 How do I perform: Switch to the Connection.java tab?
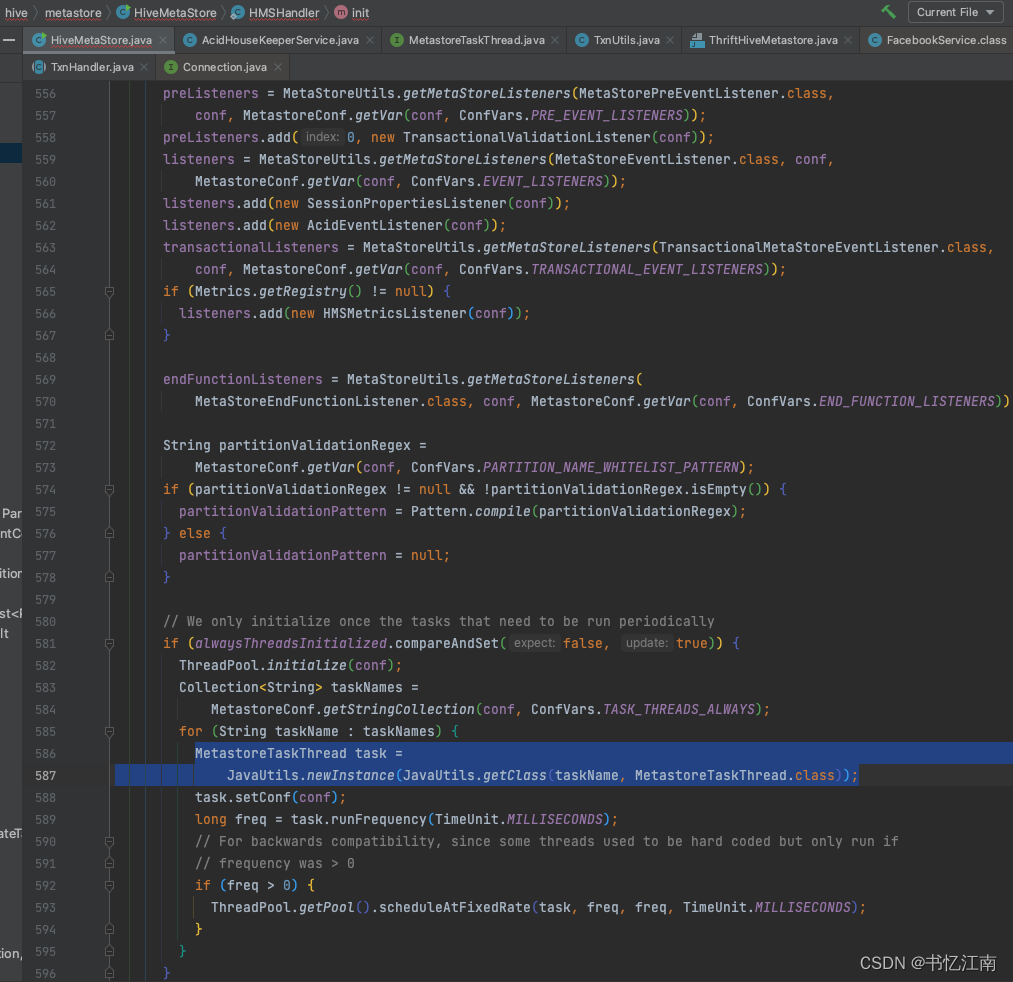224,67
